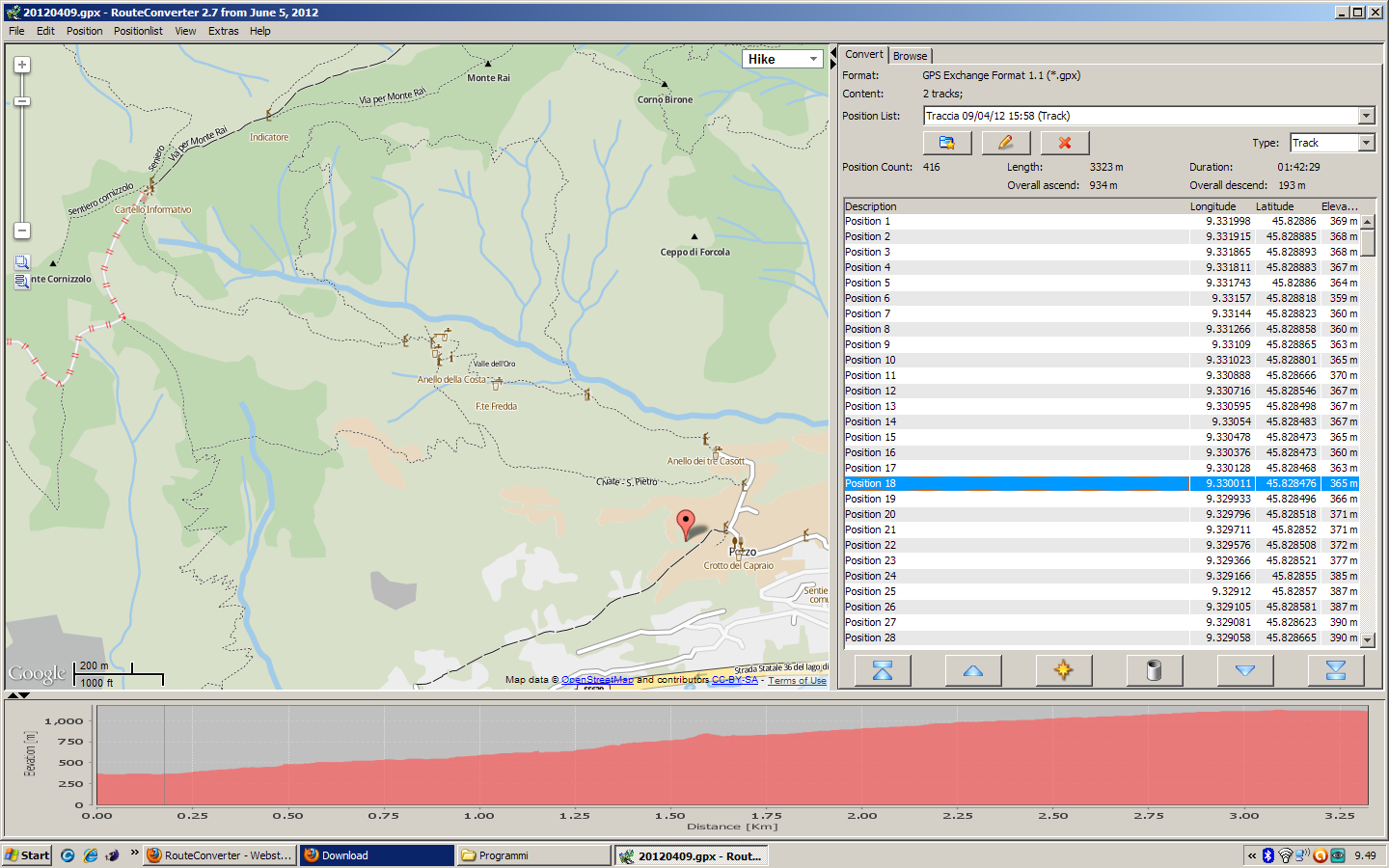Click the red X delete position list button
This screenshot has width=1389, height=868.
pyautogui.click(x=1064, y=143)
